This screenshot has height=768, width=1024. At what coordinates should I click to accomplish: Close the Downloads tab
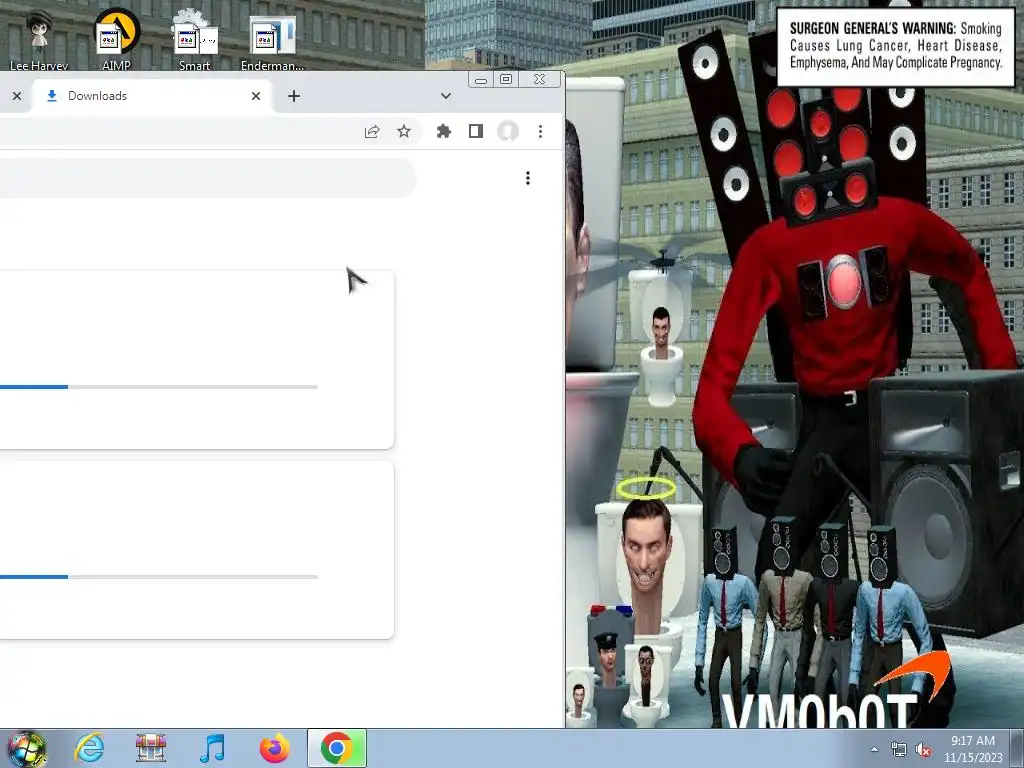coord(256,96)
